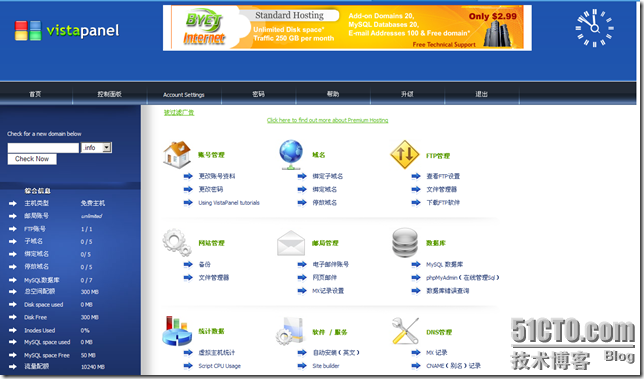This screenshot has height=379, width=644.
Task: Open the 控制面板 menu item
Action: pos(109,94)
